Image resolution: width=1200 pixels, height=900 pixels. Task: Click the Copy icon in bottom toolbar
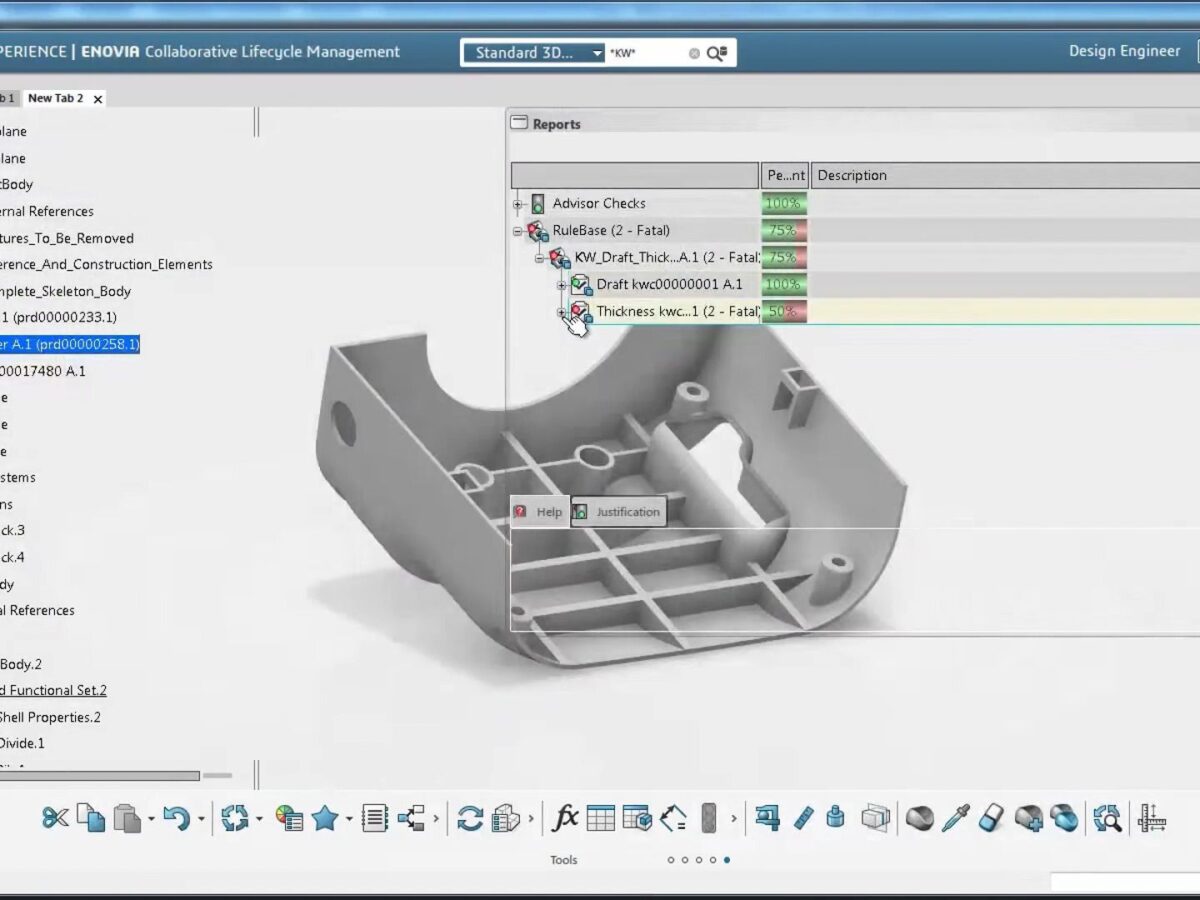coord(91,818)
